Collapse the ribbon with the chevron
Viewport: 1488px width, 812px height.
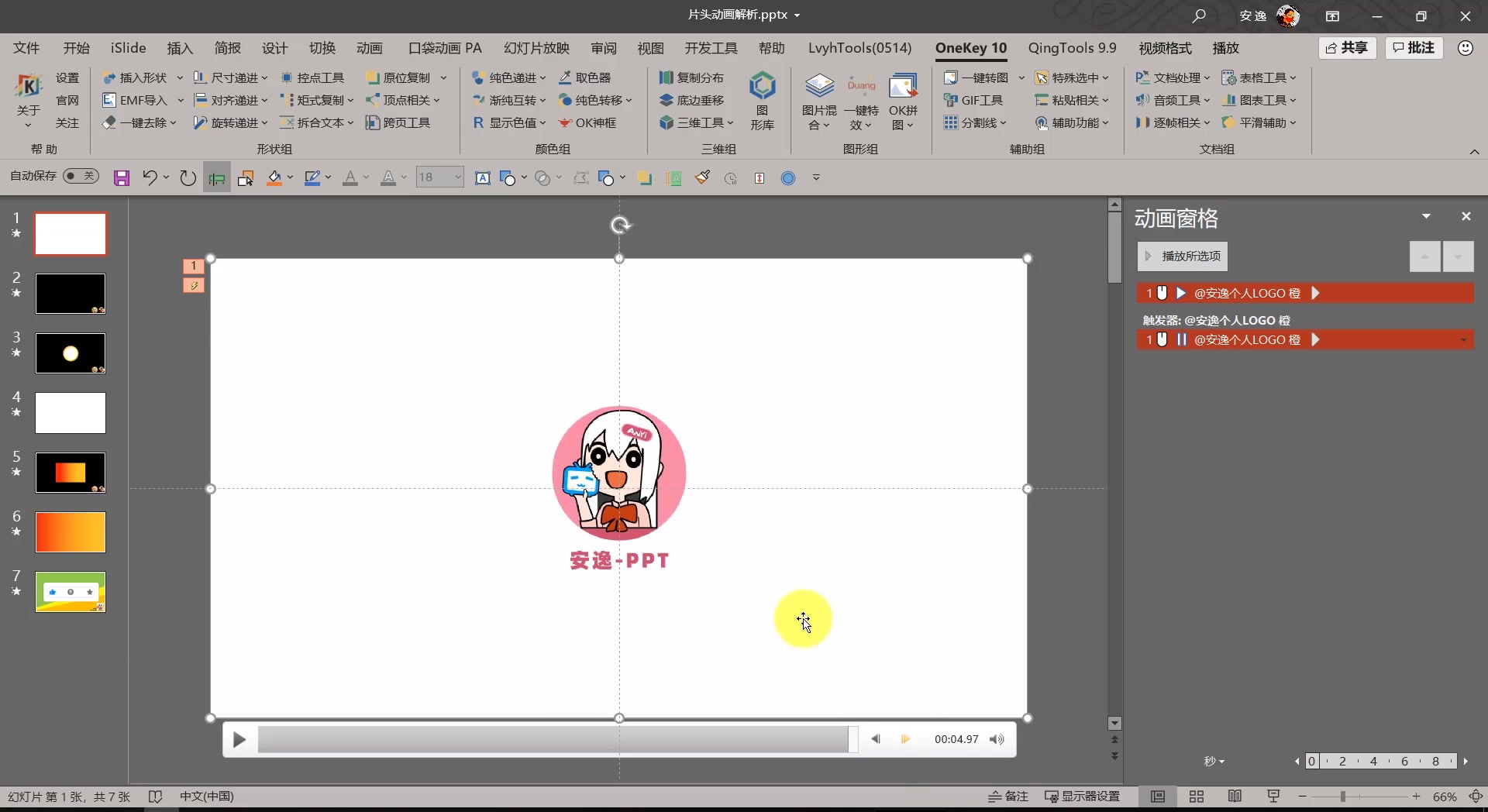point(1474,152)
